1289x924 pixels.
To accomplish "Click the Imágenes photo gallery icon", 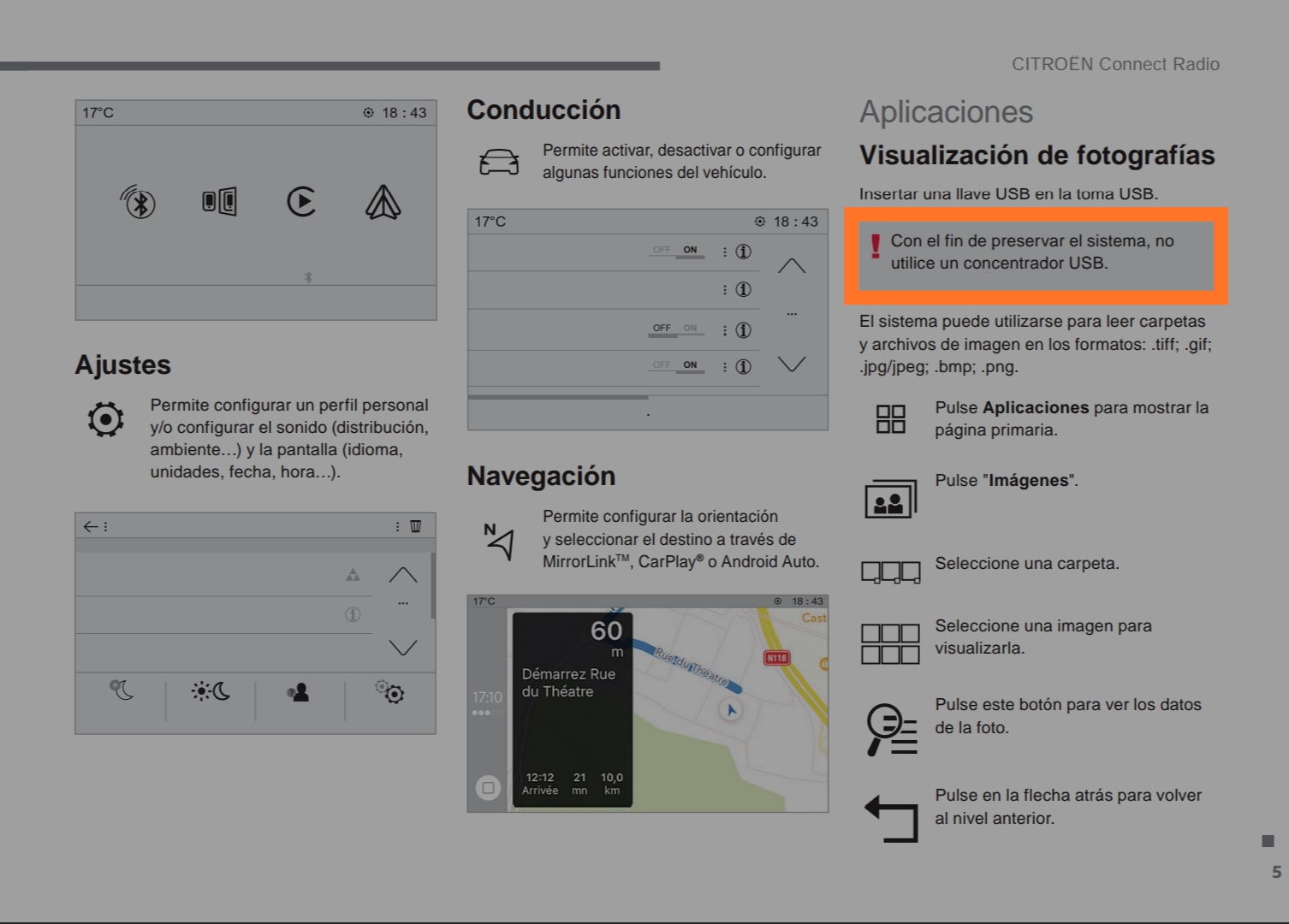I will 891,499.
